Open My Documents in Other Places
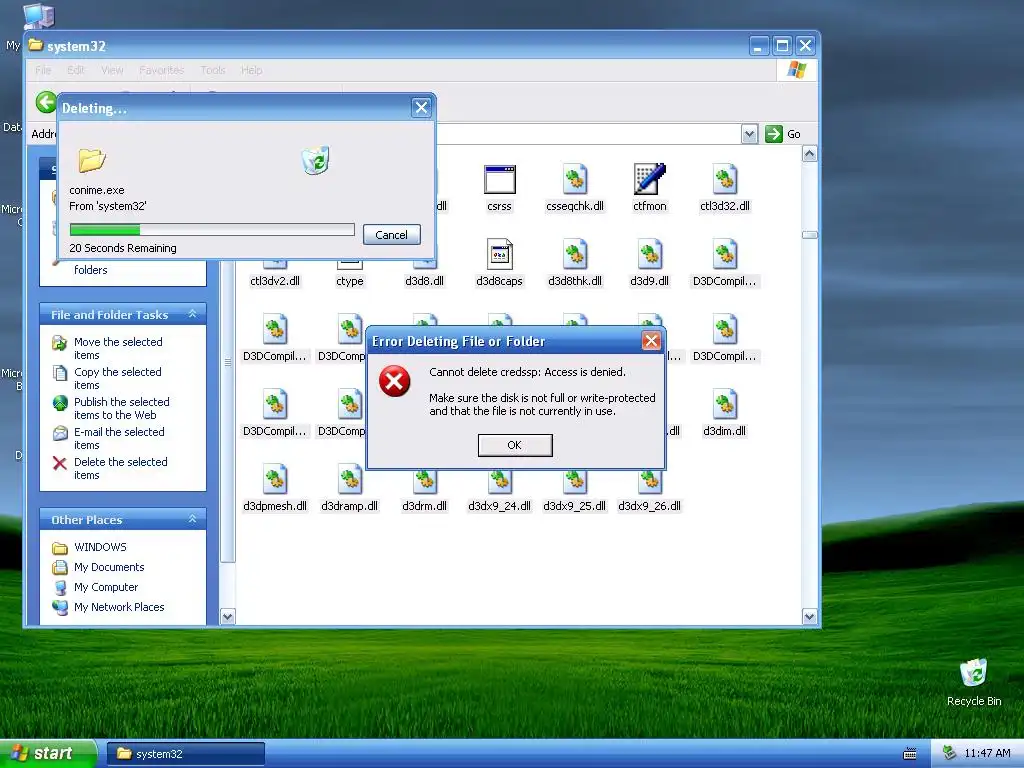This screenshot has height=768, width=1024. (99, 567)
